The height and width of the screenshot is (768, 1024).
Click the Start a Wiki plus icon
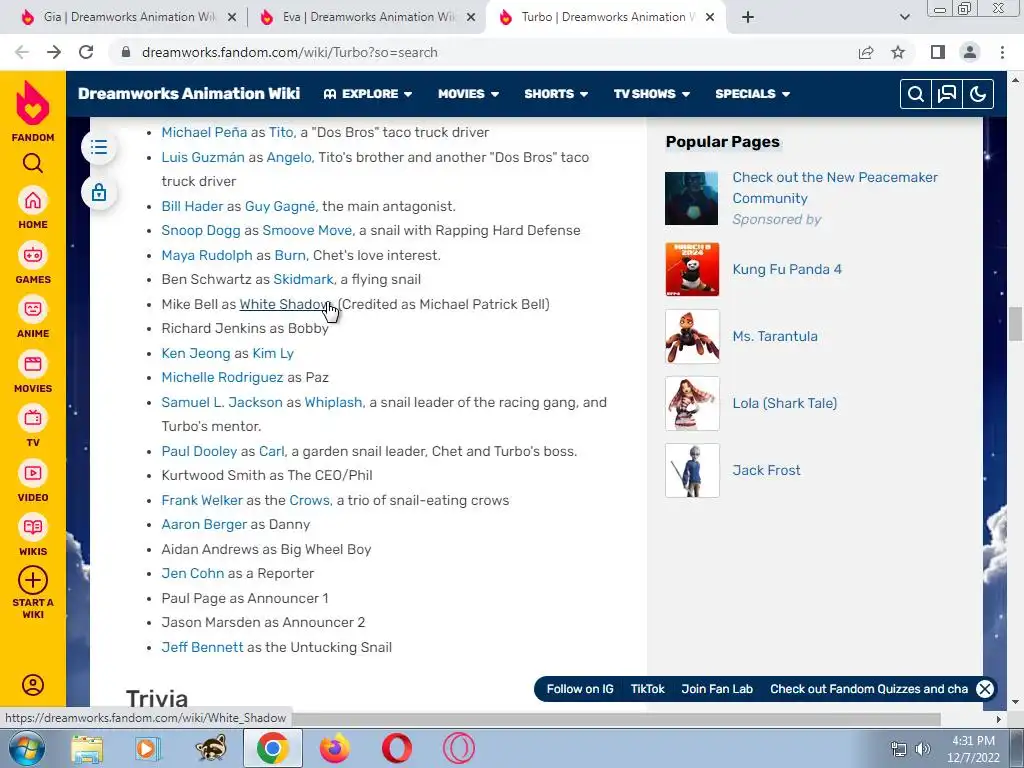point(33,580)
